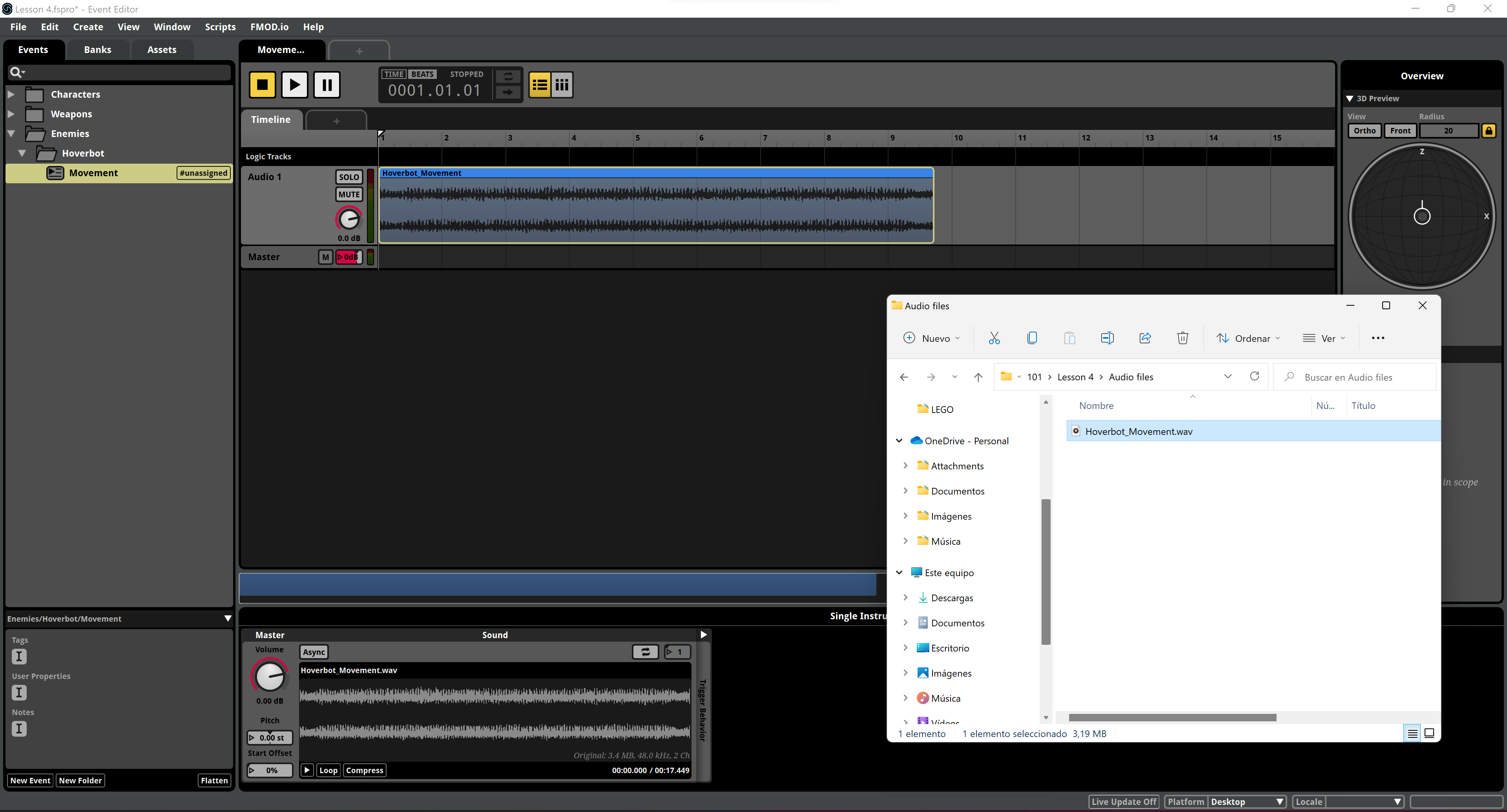
Task: Open the Enemies/Hoverbot/Movement properties dropdown
Action: (x=228, y=619)
